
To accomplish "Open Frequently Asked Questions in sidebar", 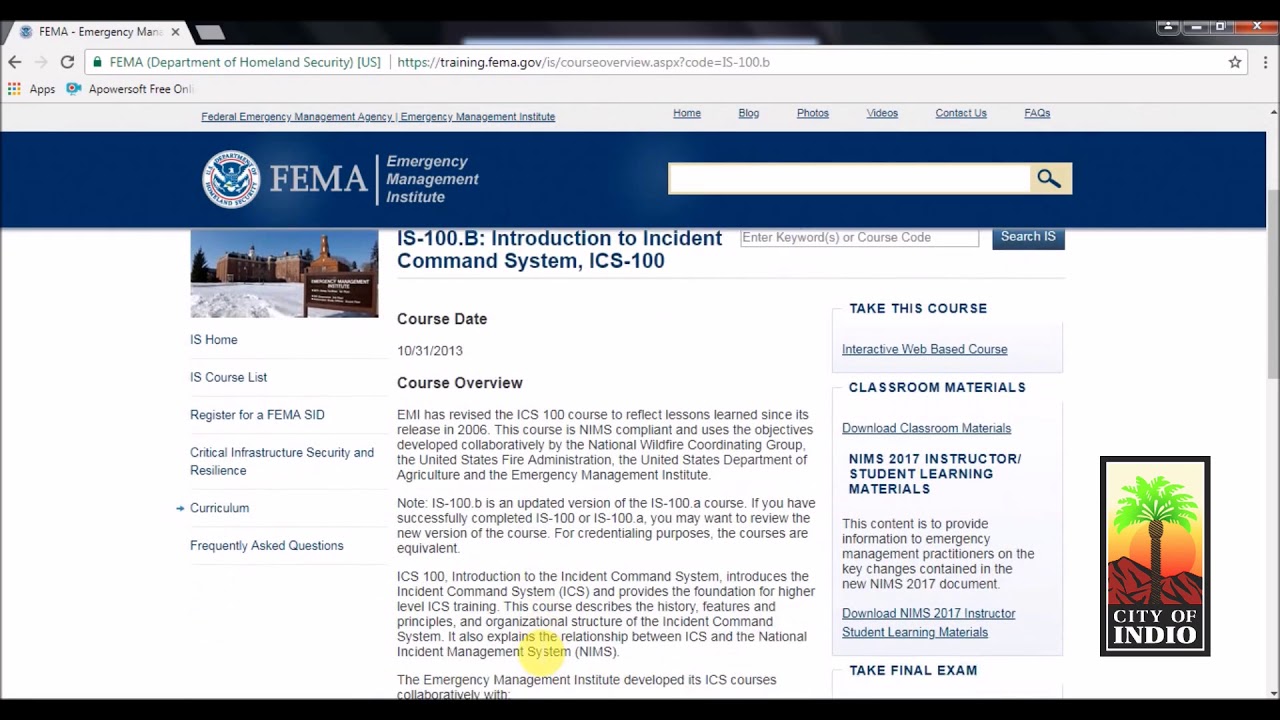I will (x=266, y=546).
